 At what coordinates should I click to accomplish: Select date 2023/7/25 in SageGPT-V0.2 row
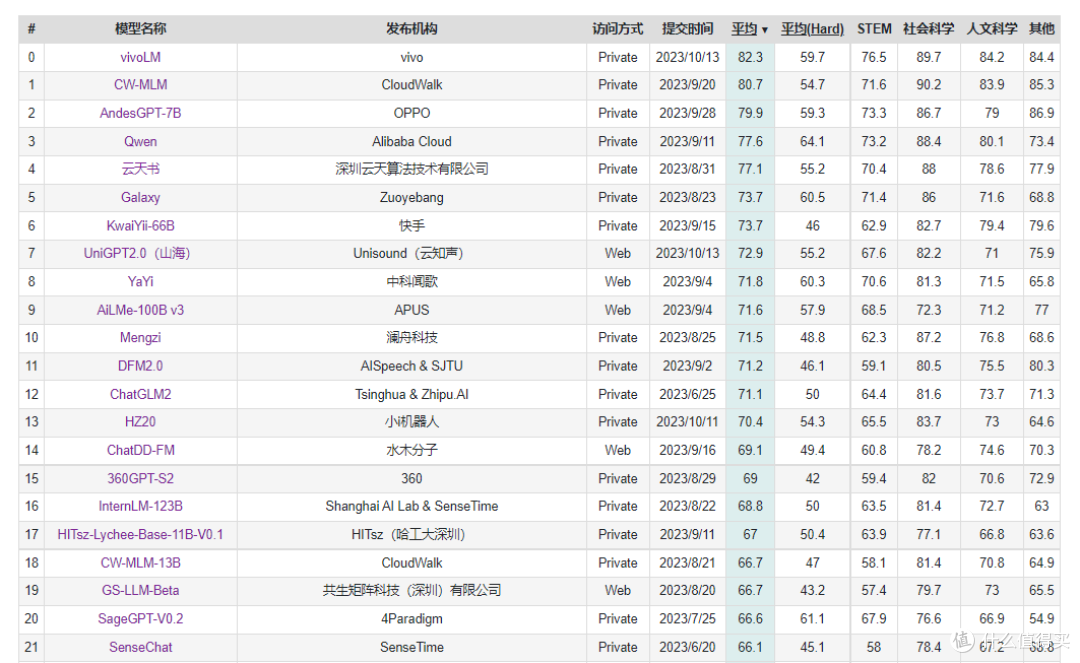tap(687, 618)
